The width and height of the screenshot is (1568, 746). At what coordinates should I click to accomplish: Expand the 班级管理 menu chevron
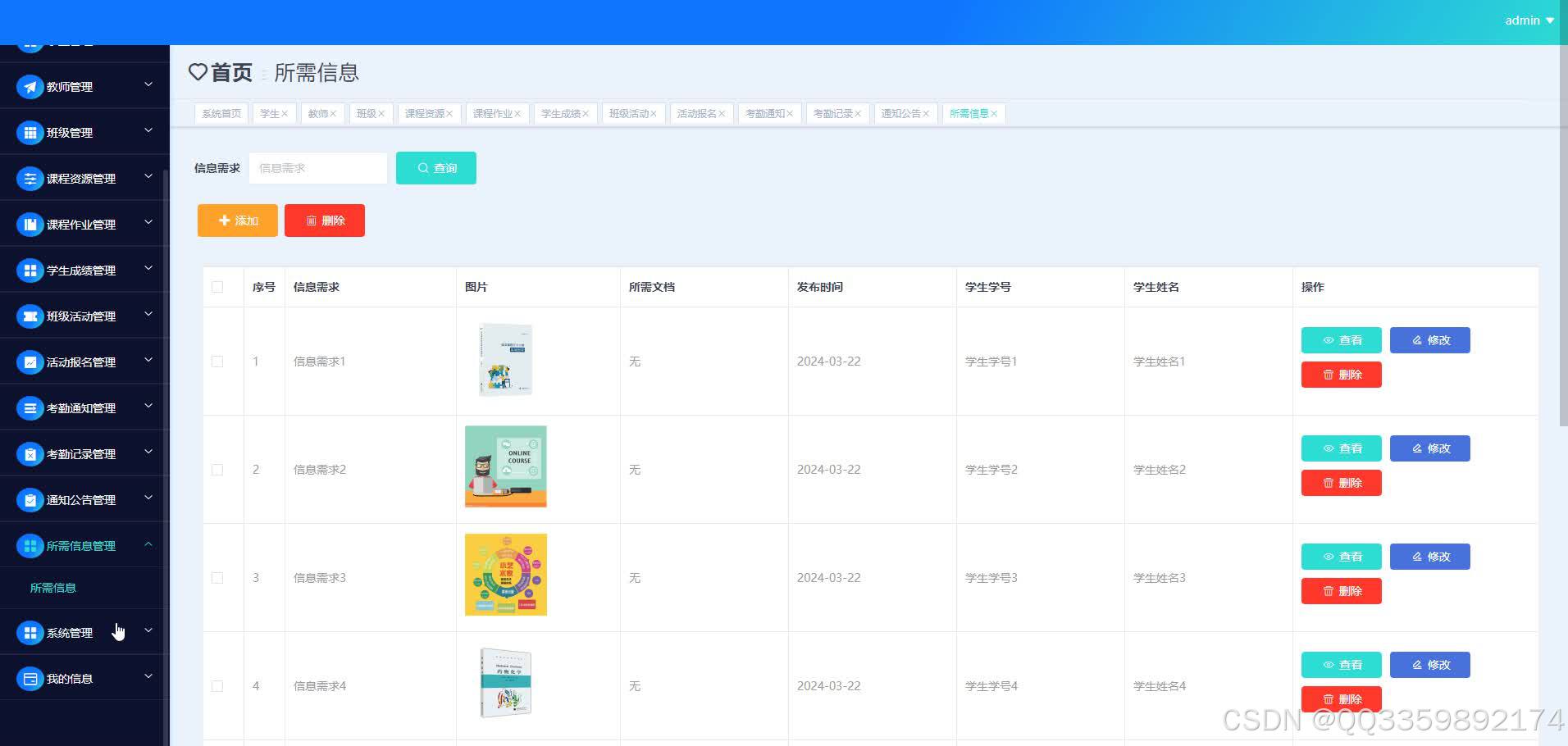click(x=148, y=130)
